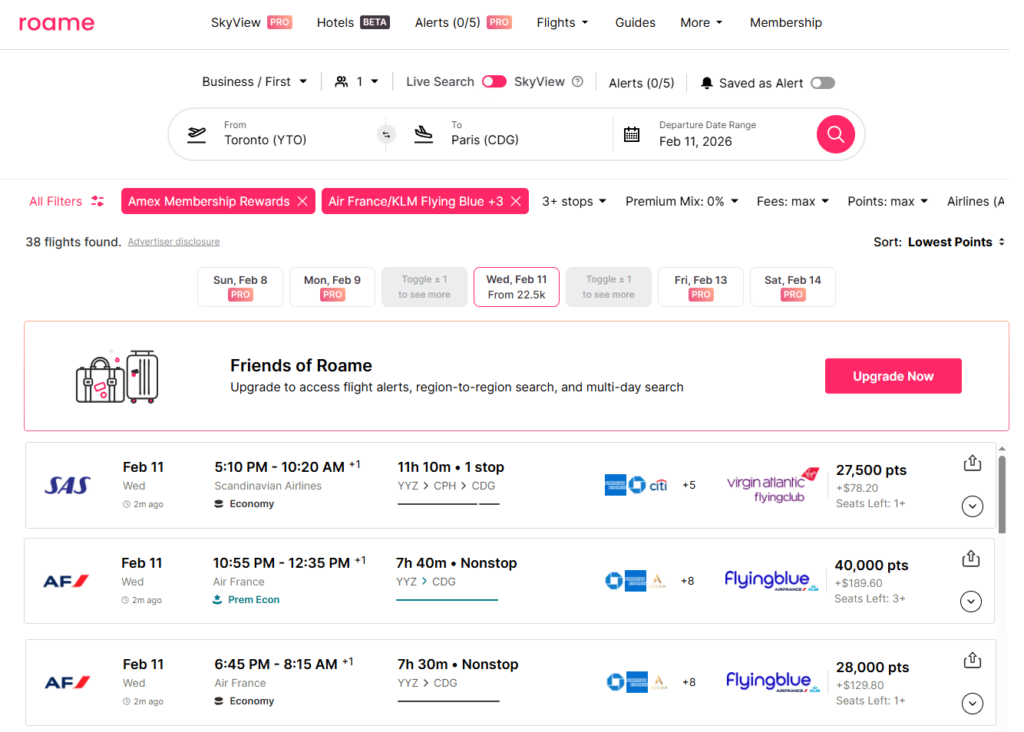Viewport: 1024px width, 732px height.
Task: Click the Upgrade Now button
Action: 893,376
